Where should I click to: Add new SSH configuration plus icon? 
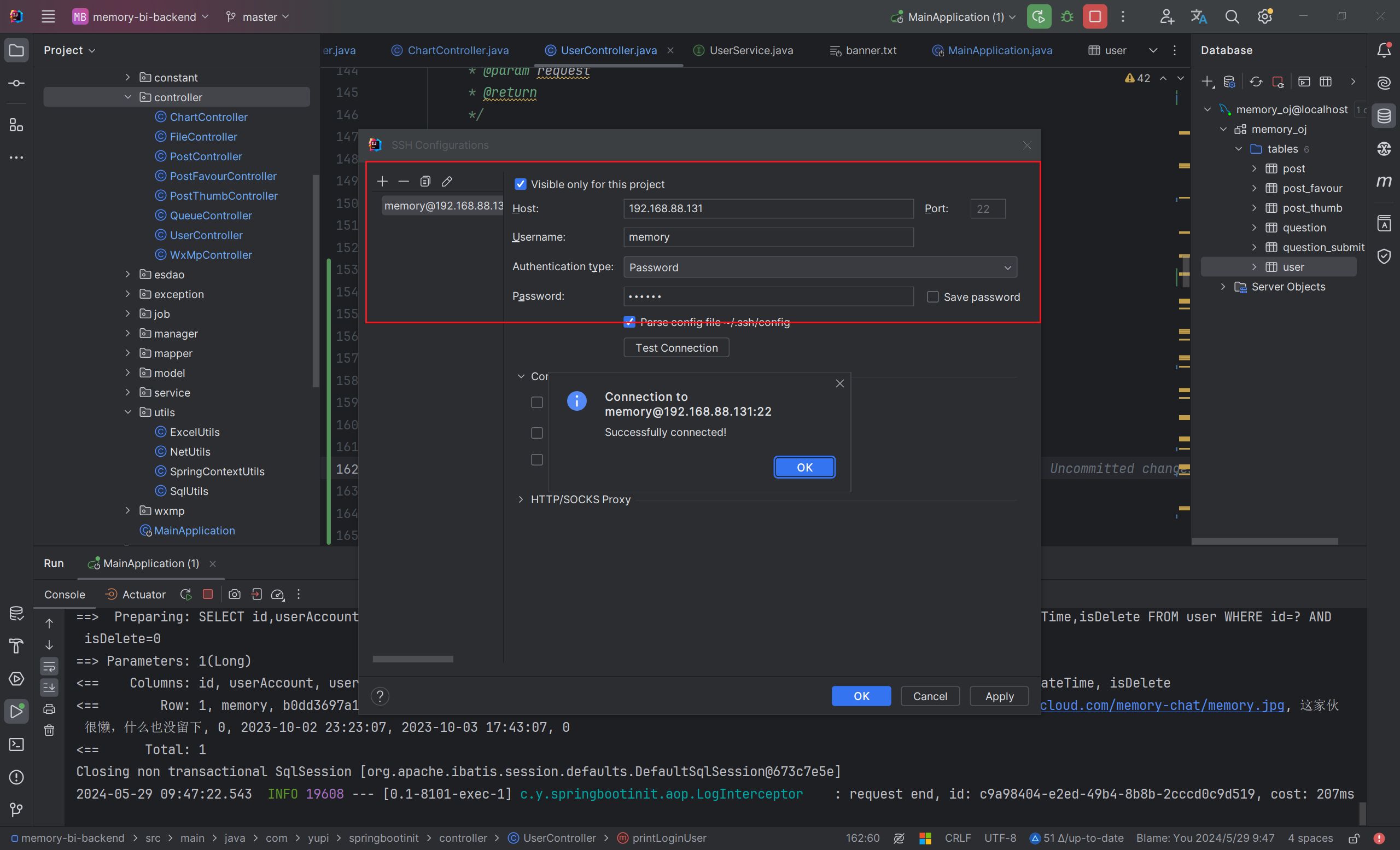tap(382, 181)
